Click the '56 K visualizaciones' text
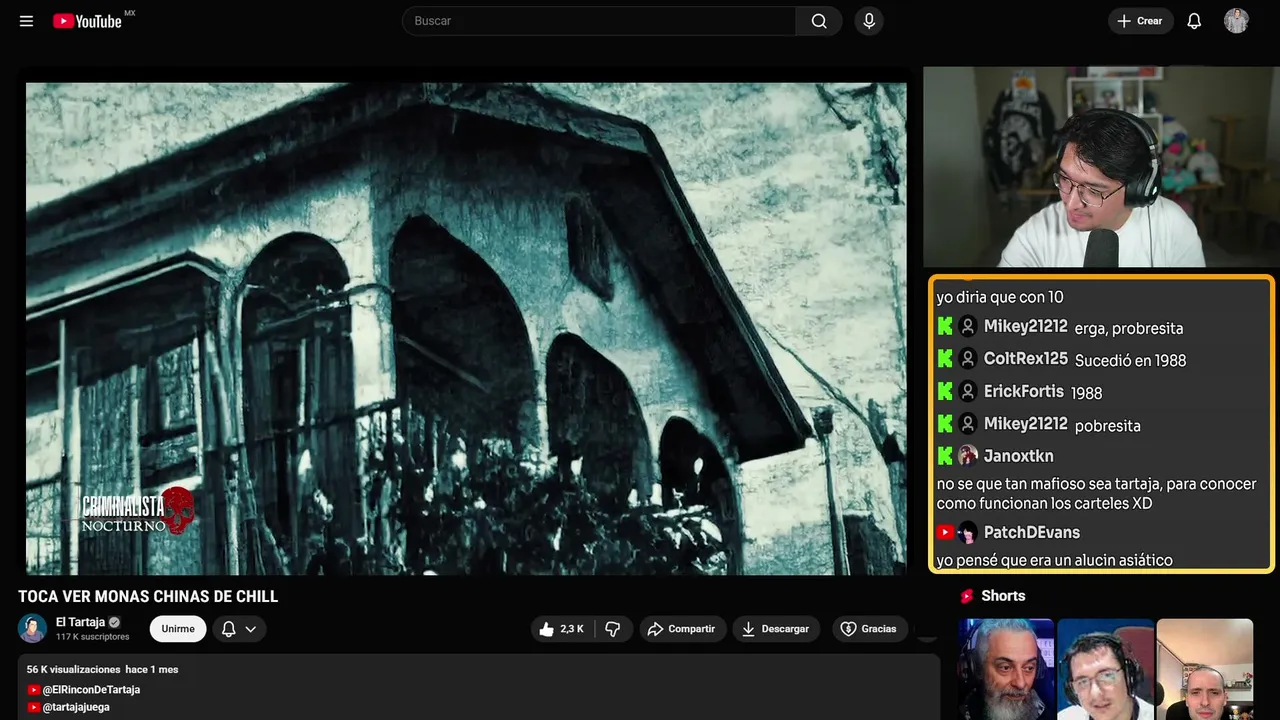 coord(74,669)
